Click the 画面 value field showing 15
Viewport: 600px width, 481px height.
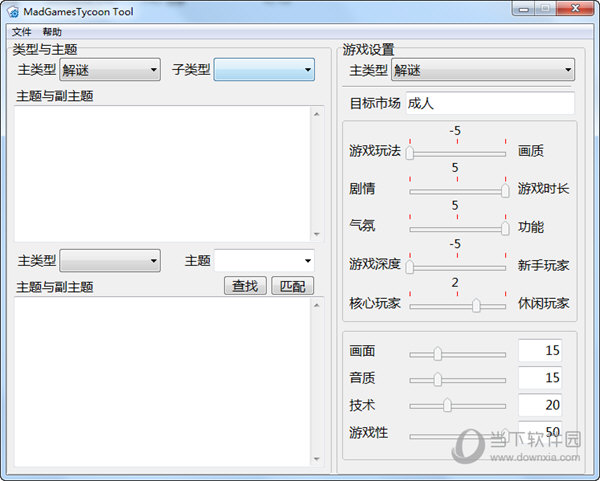[540, 350]
